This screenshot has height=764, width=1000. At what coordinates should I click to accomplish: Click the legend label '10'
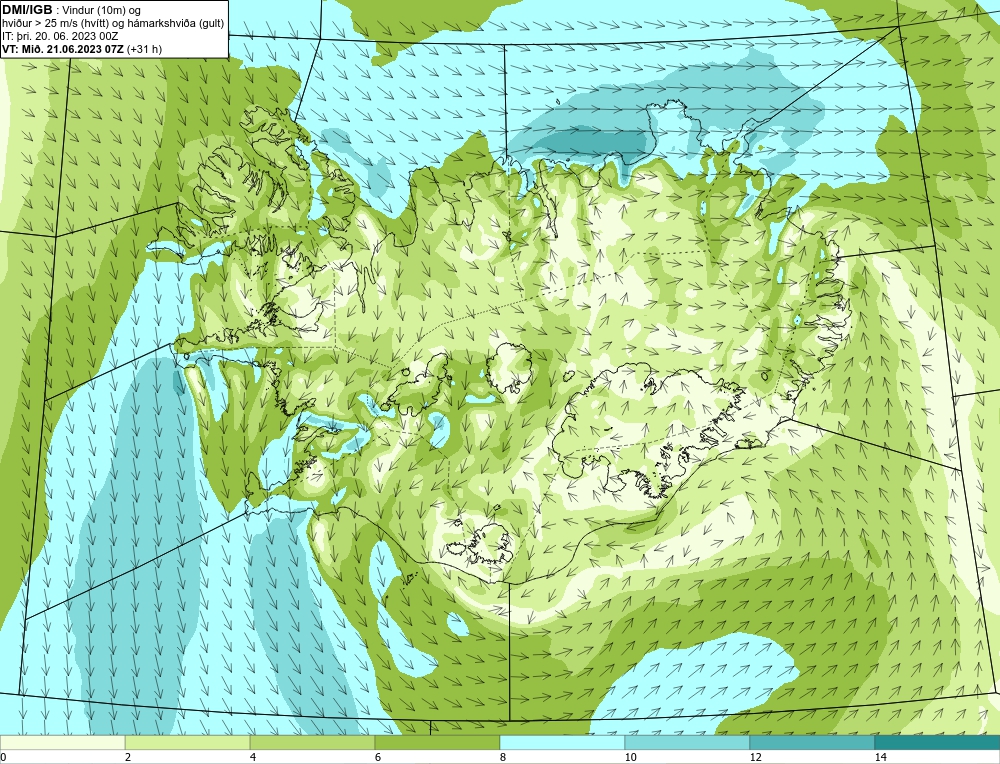tap(631, 757)
